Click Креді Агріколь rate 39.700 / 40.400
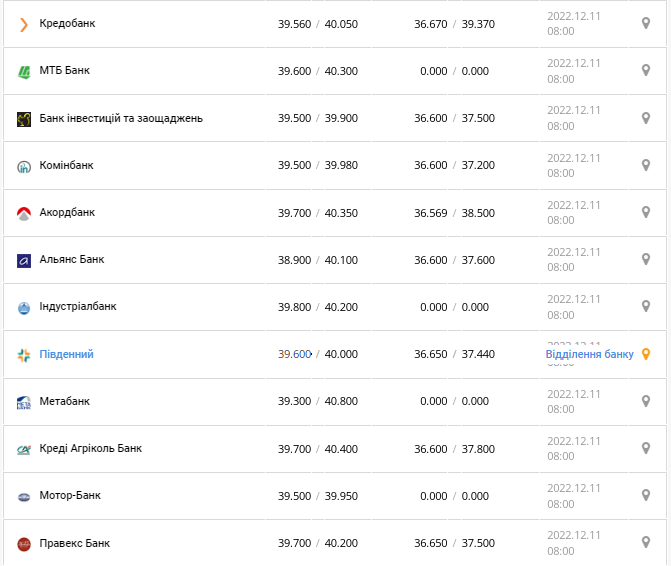This screenshot has height=566, width=671. [x=318, y=450]
